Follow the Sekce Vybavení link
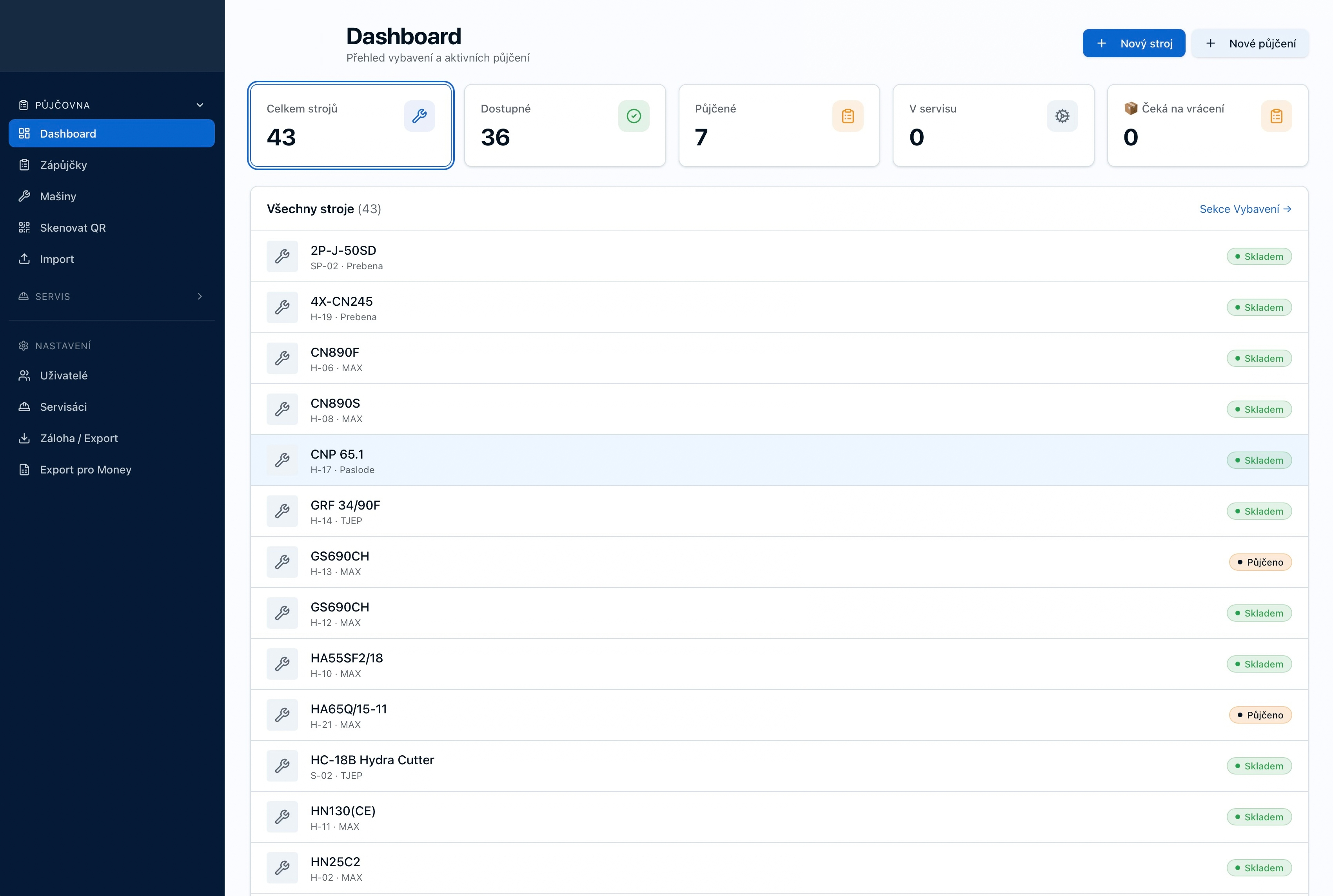1333x896 pixels. (1245, 209)
